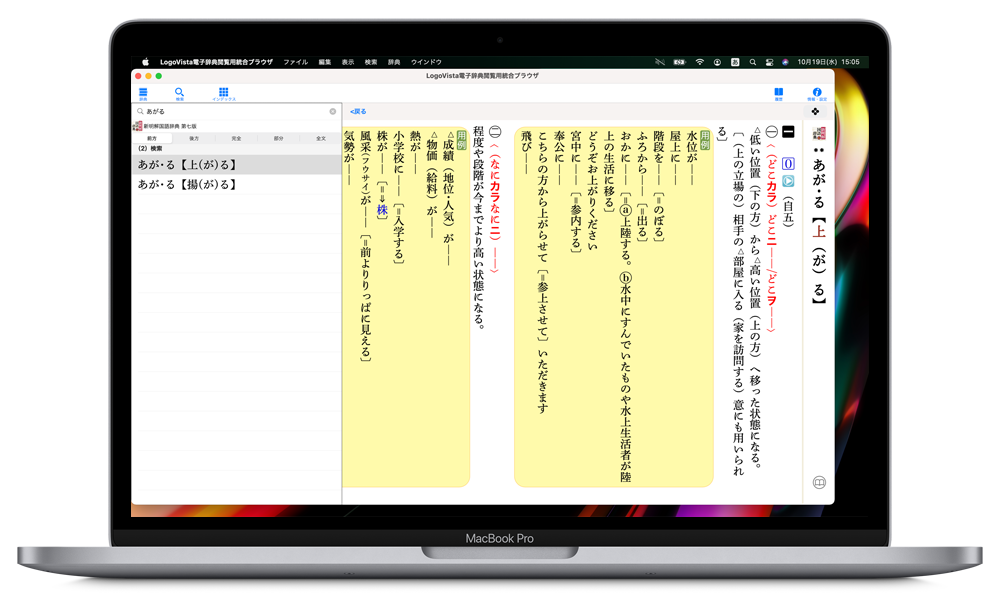
Task: Click the 新明解国語辞典 cover icon in the sidebar
Action: pos(137,126)
